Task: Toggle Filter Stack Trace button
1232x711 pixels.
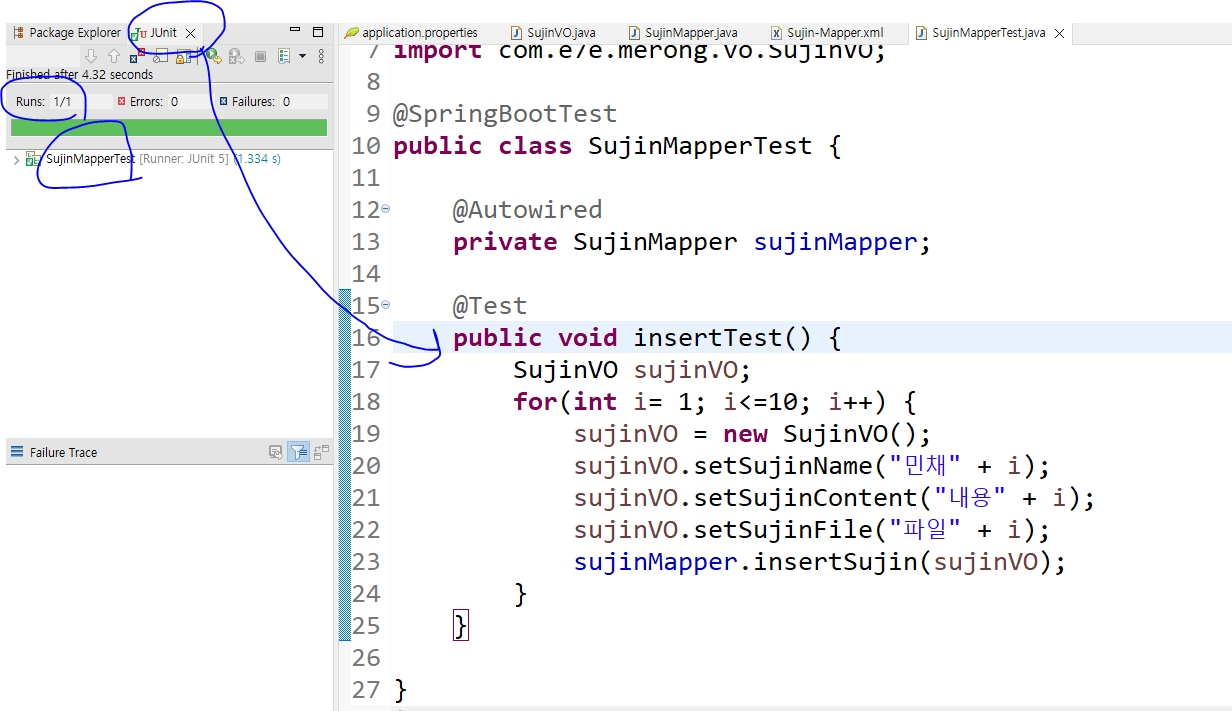Action: pos(298,452)
